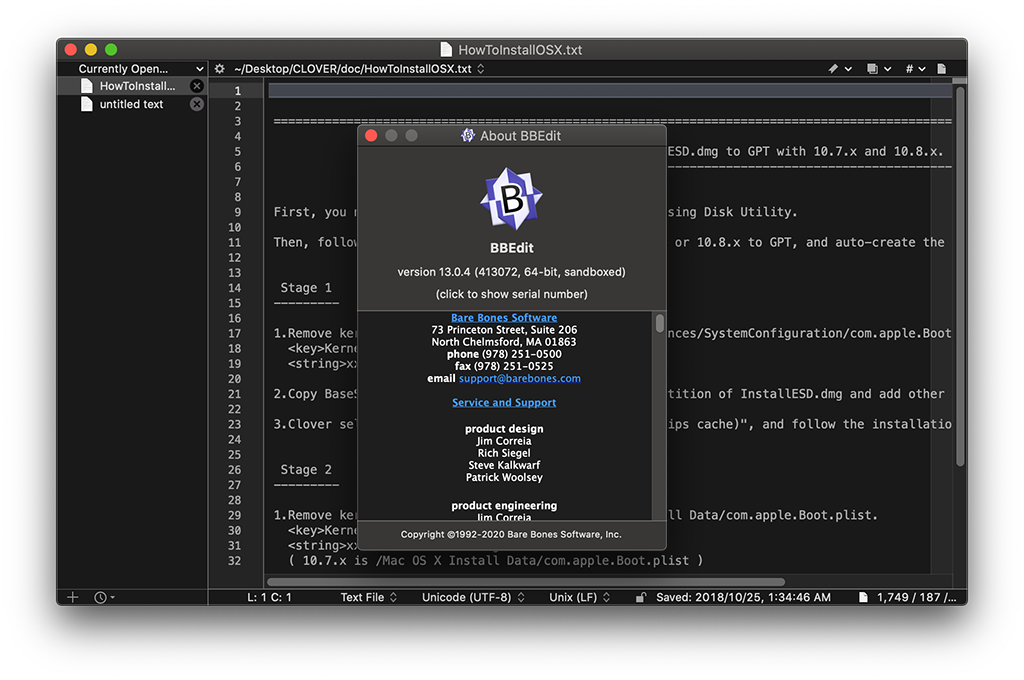This screenshot has width=1024, height=680.
Task: Click the BBEdit logo in About window
Action: (x=511, y=199)
